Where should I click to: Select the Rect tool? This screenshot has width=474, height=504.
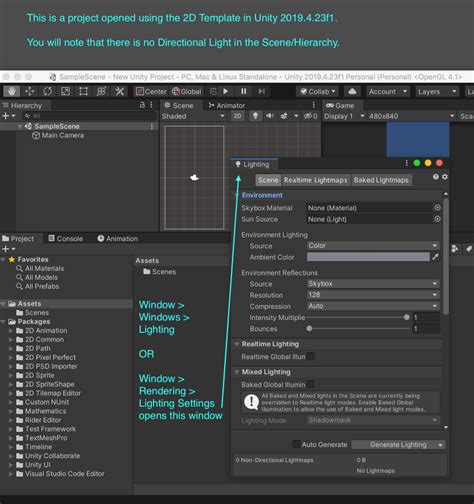[83, 91]
